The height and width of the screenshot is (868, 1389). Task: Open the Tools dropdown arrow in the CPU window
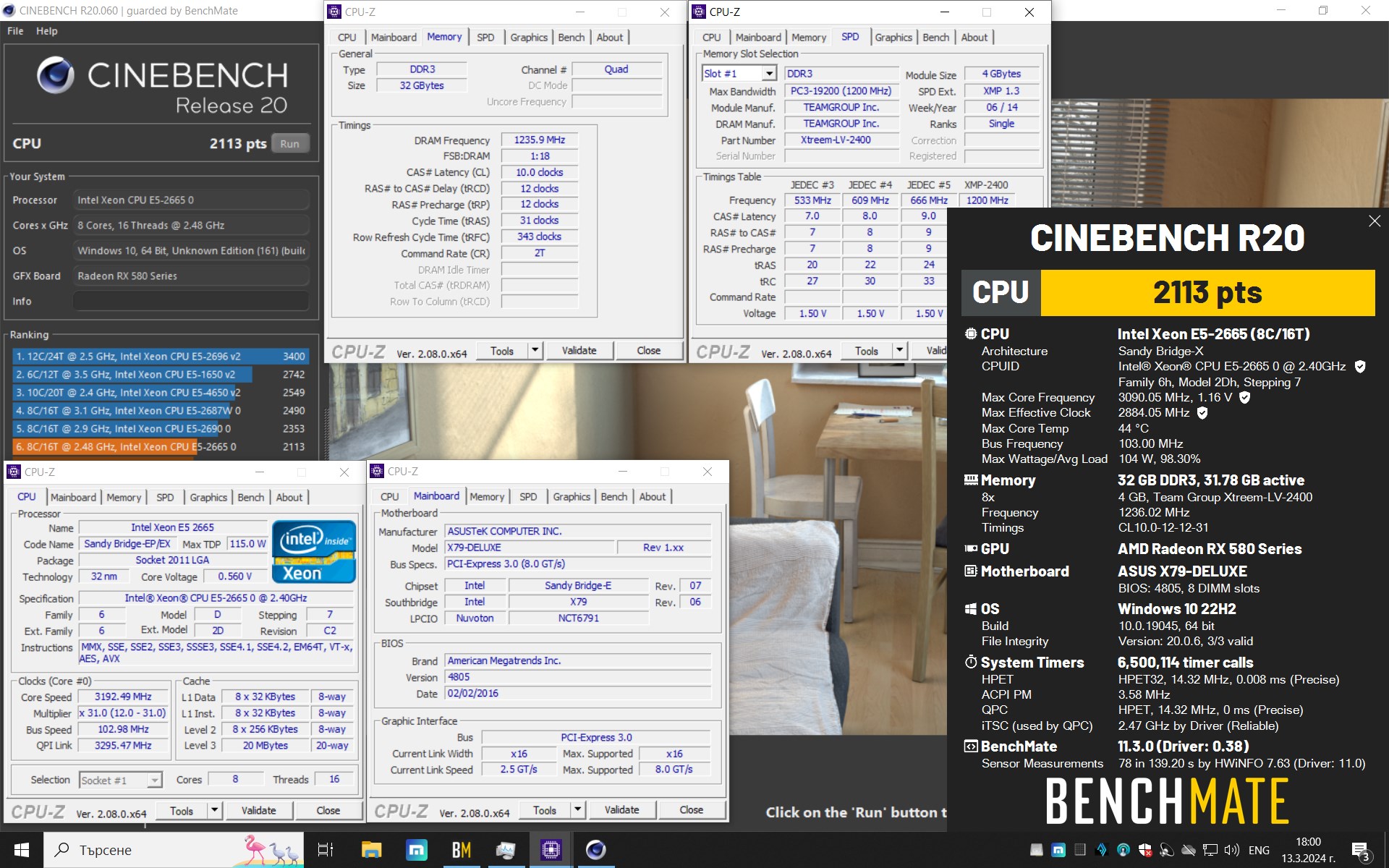click(x=214, y=810)
